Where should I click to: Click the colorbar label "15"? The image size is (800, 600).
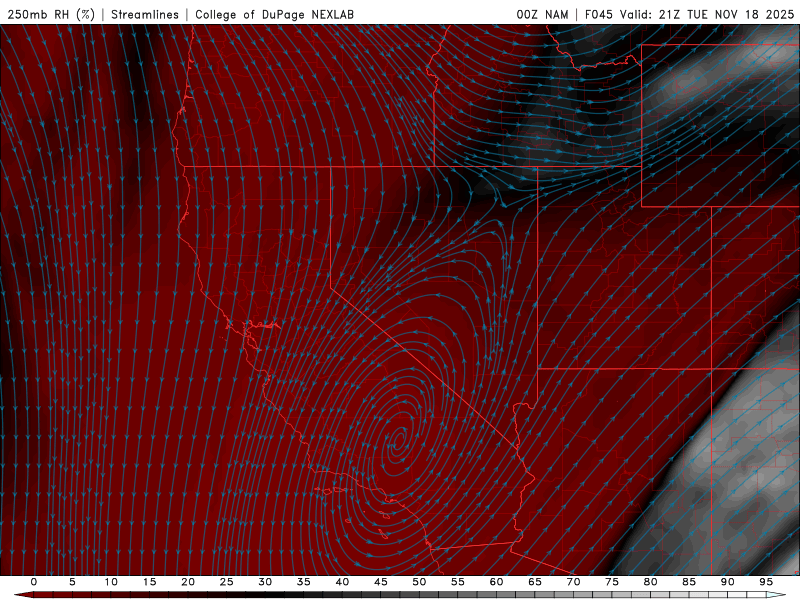pos(149,582)
